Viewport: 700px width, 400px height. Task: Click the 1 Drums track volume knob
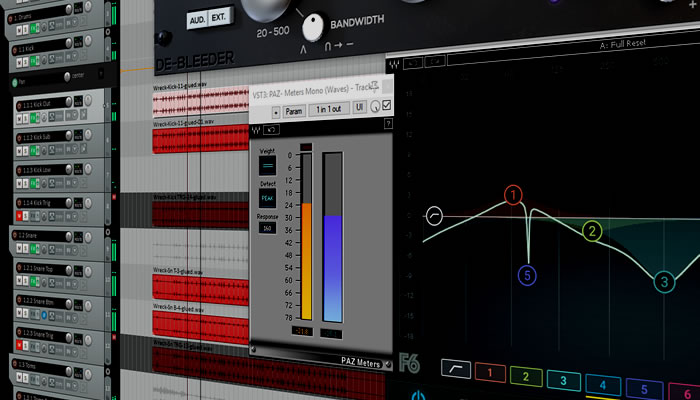tap(69, 9)
